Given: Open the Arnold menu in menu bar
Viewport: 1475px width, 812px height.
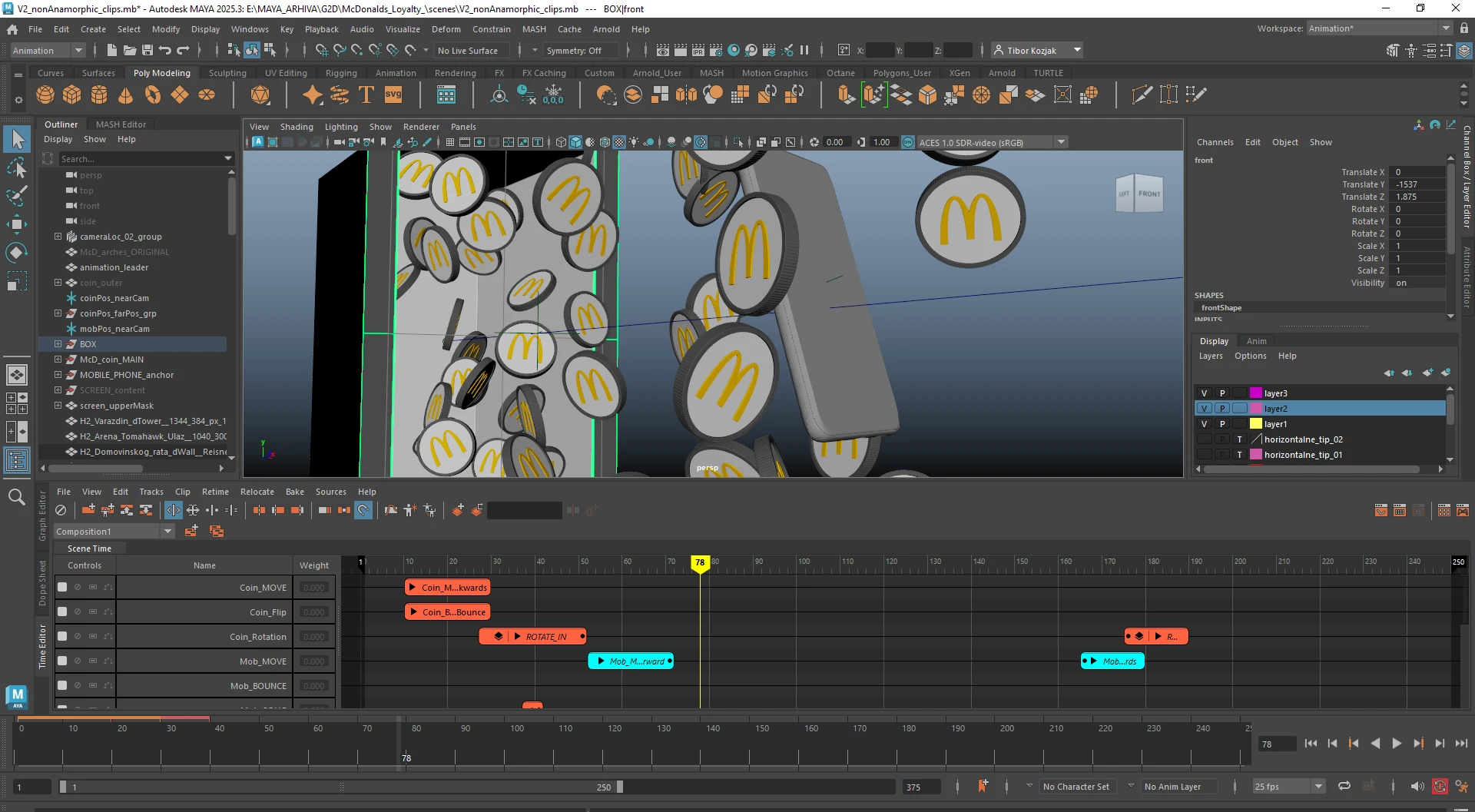Looking at the screenshot, I should [x=606, y=29].
